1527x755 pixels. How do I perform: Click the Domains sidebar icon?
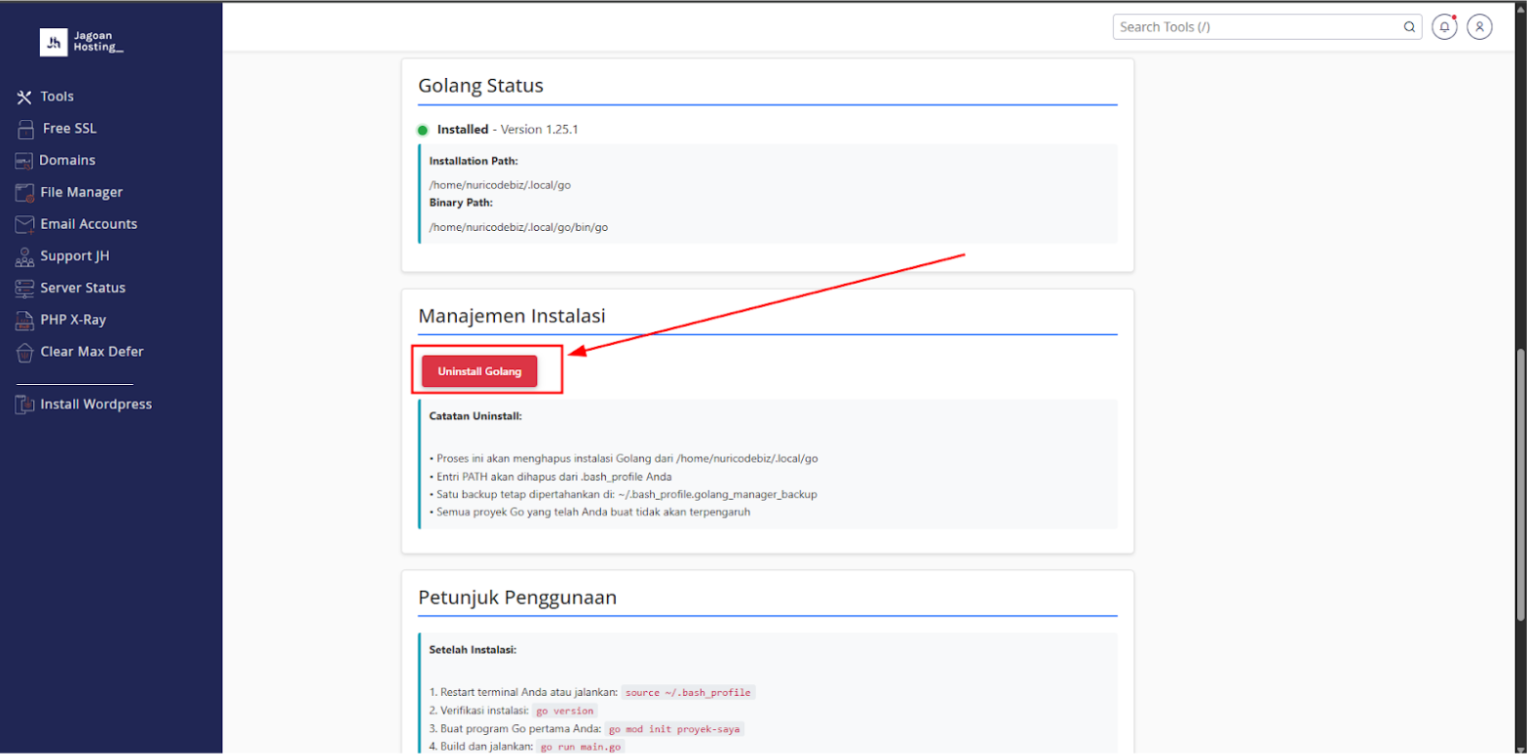[x=24, y=161]
